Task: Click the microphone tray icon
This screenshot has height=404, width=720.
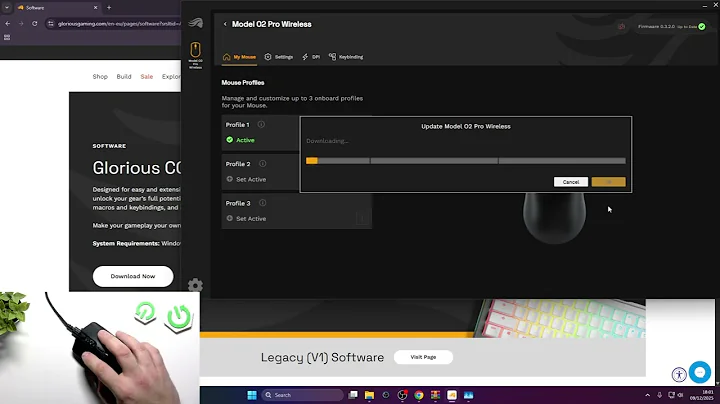Action: click(659, 395)
